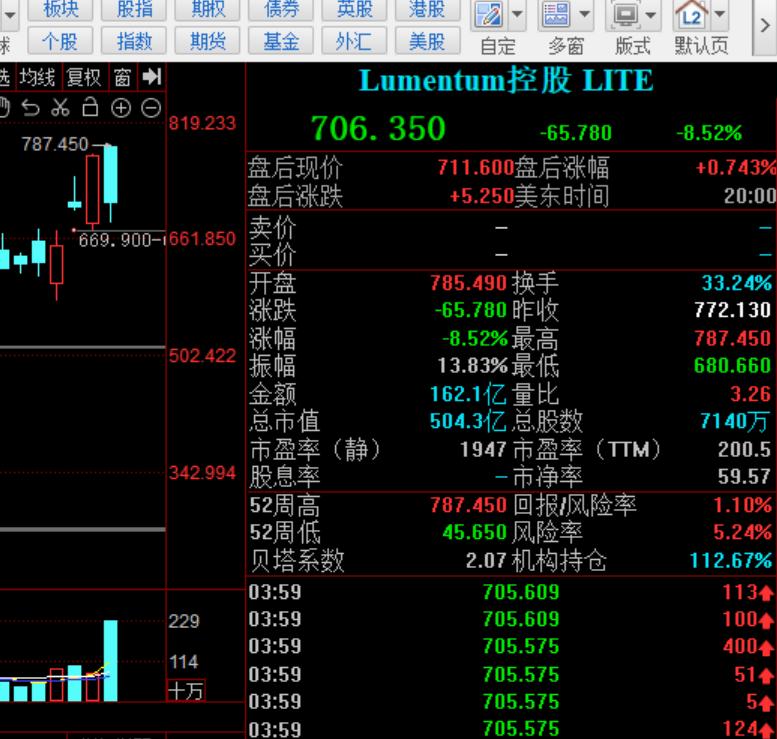This screenshot has height=739, width=777.
Task: Click the 昨收 value 772.130
Action: 732,310
